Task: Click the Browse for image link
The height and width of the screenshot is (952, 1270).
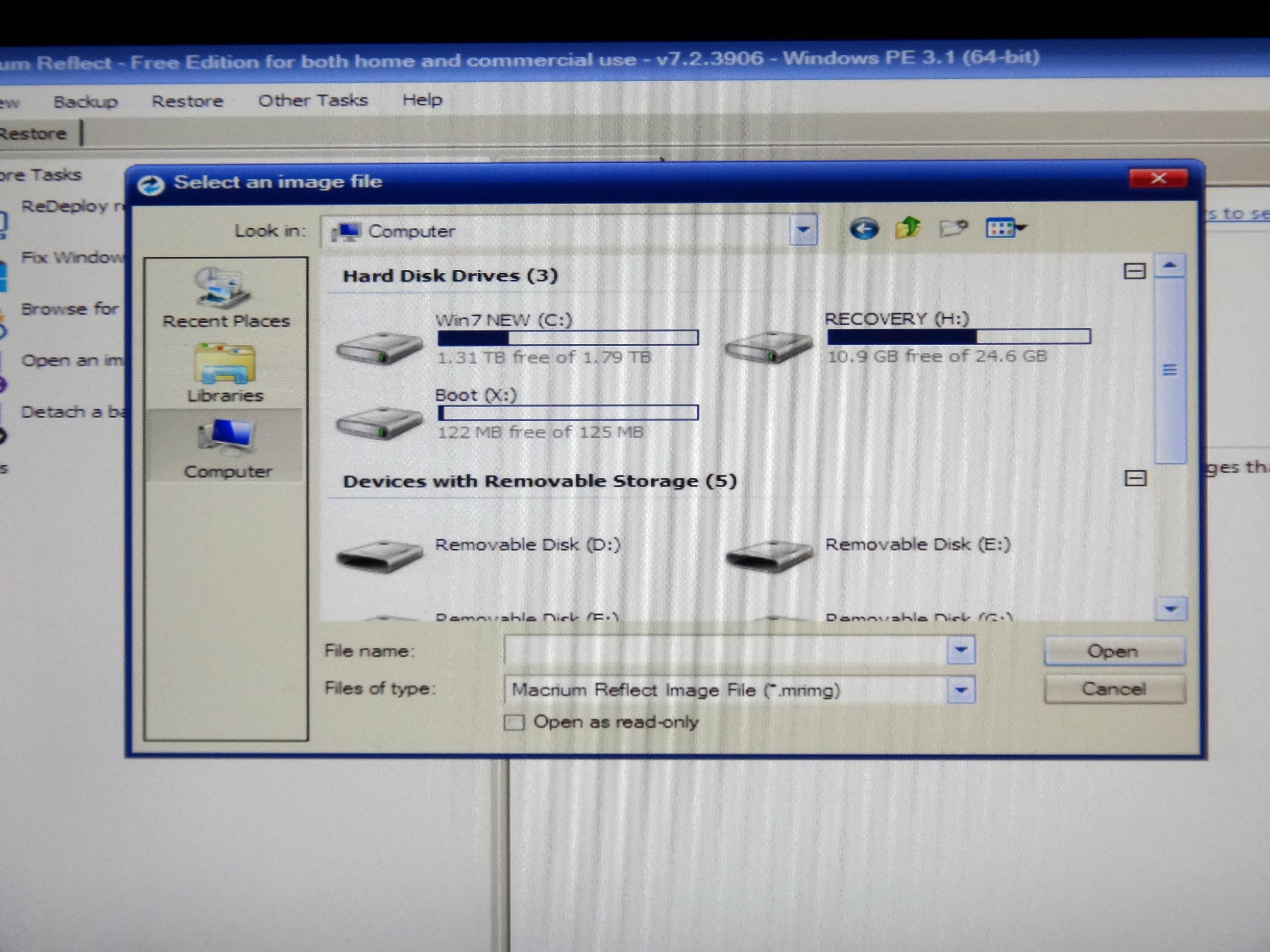Action: point(70,309)
